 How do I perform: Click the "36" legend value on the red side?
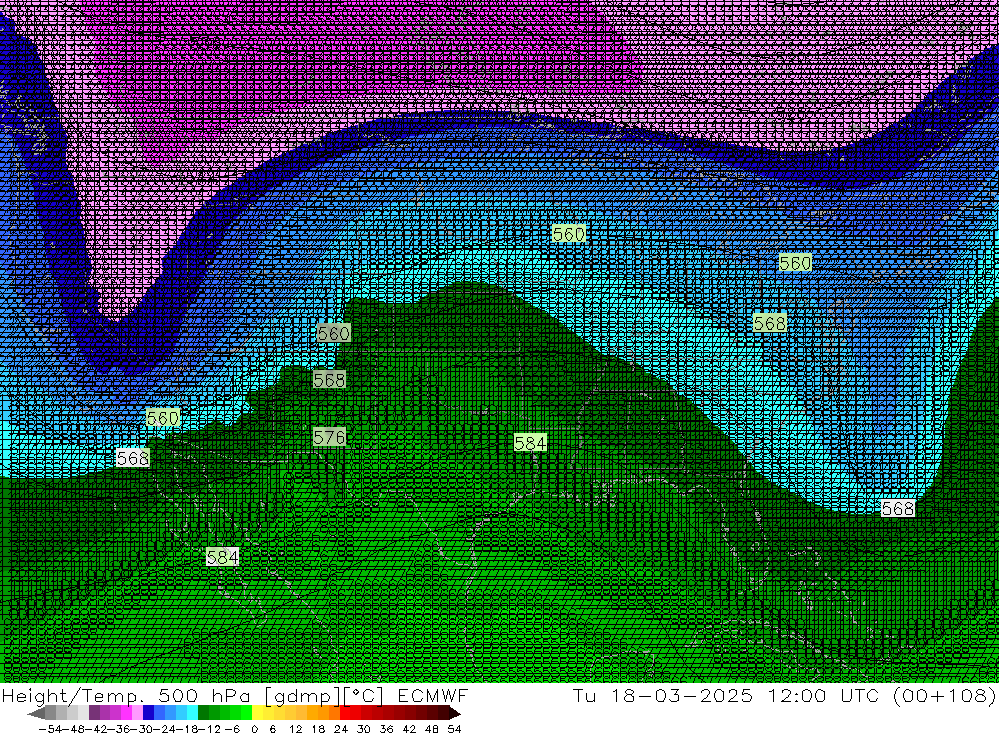pos(386,729)
